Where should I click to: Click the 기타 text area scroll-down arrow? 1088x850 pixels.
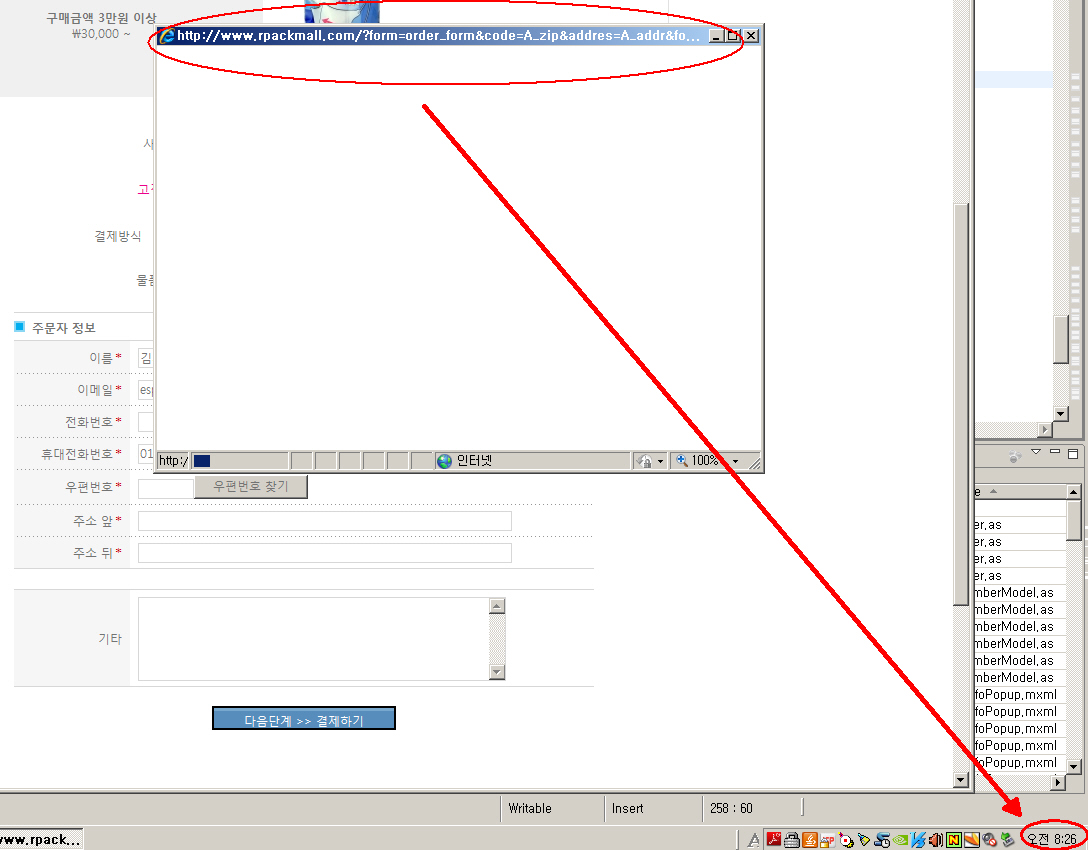497,672
